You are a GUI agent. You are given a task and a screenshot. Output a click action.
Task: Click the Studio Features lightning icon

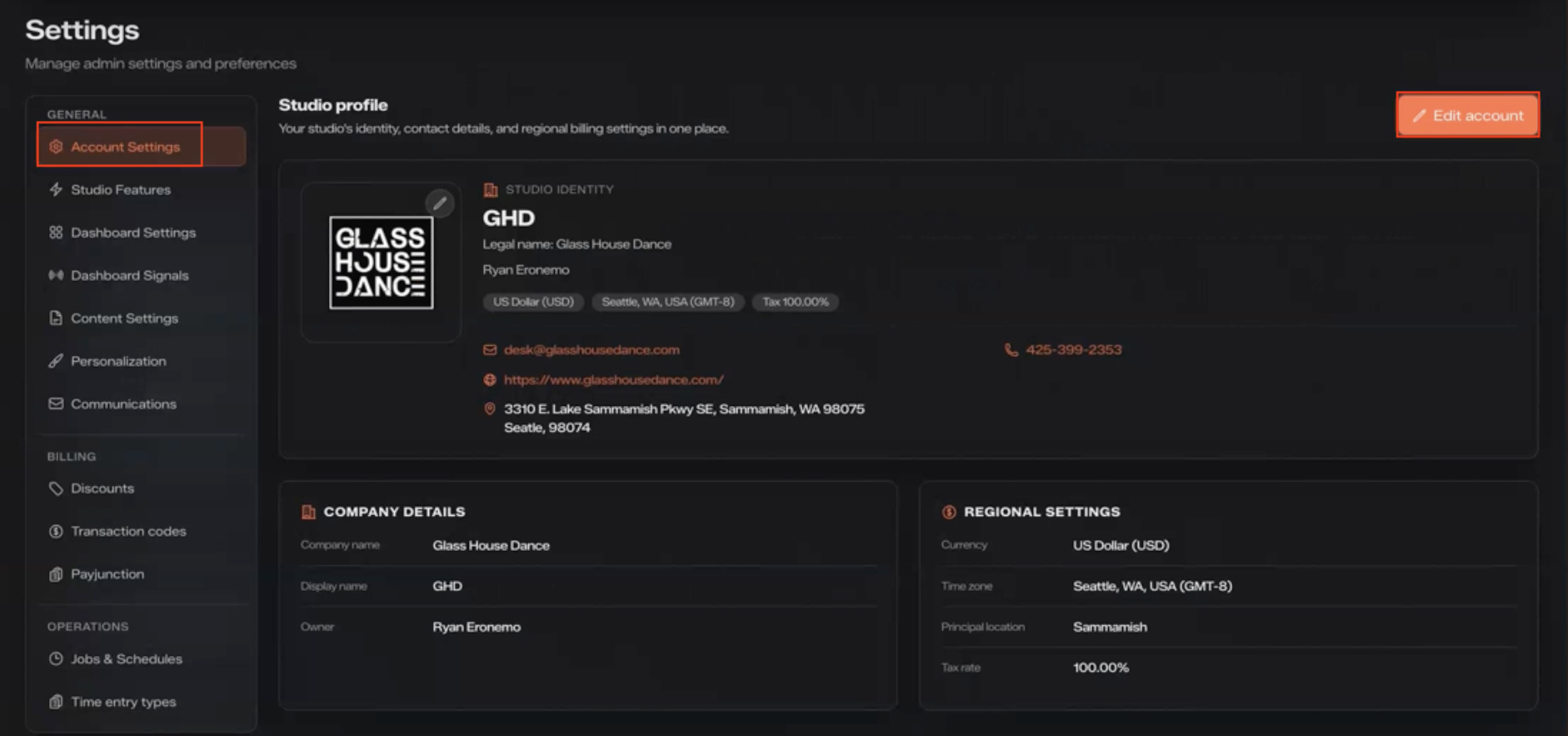point(56,189)
